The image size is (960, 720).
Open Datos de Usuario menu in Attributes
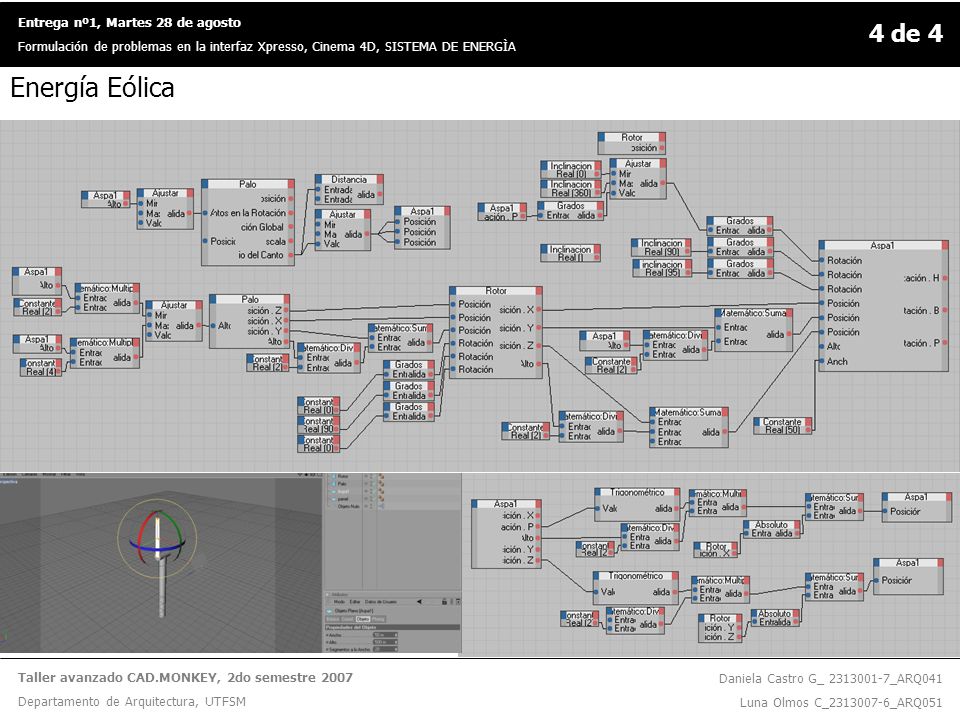point(381,601)
